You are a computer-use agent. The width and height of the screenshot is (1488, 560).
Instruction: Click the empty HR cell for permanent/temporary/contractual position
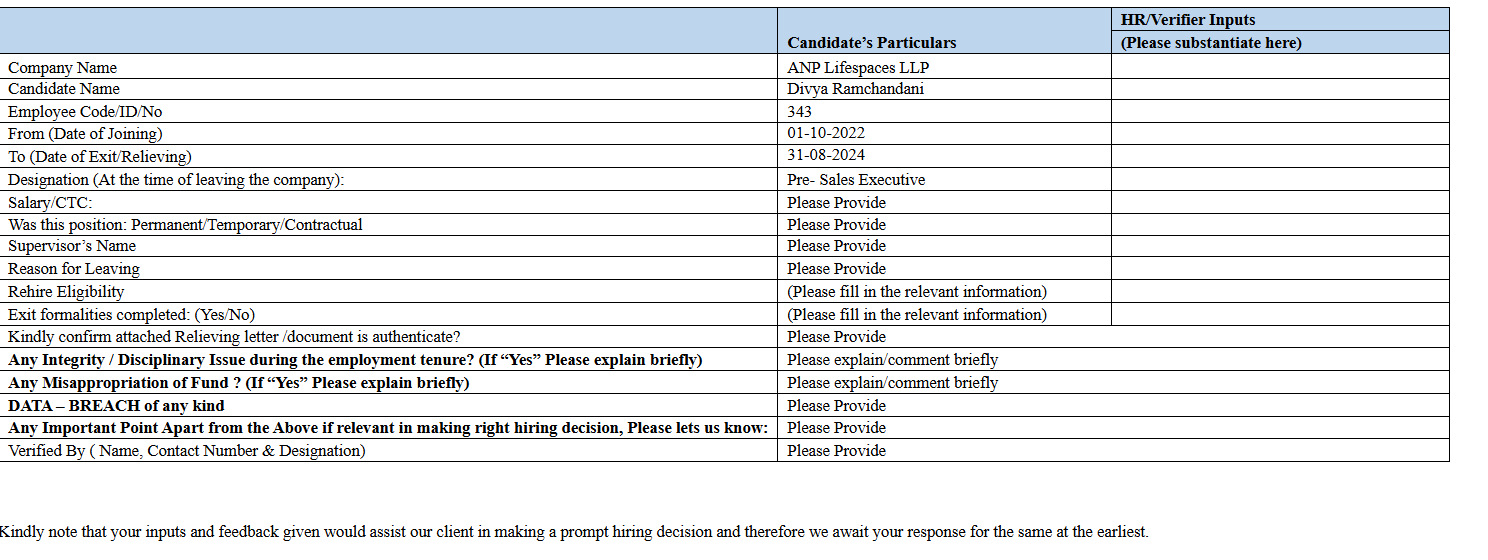(x=1279, y=225)
